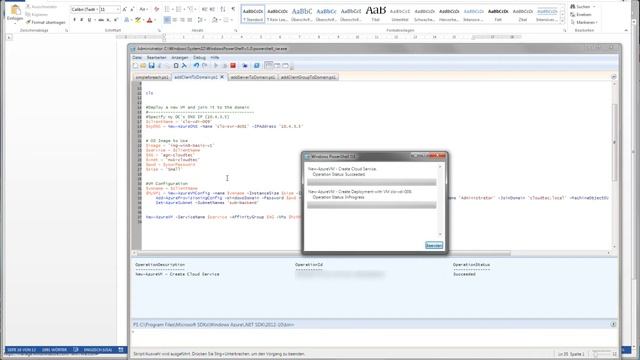Switch to simpleforeach.ps1 tab
640x360 pixels.
pos(152,77)
